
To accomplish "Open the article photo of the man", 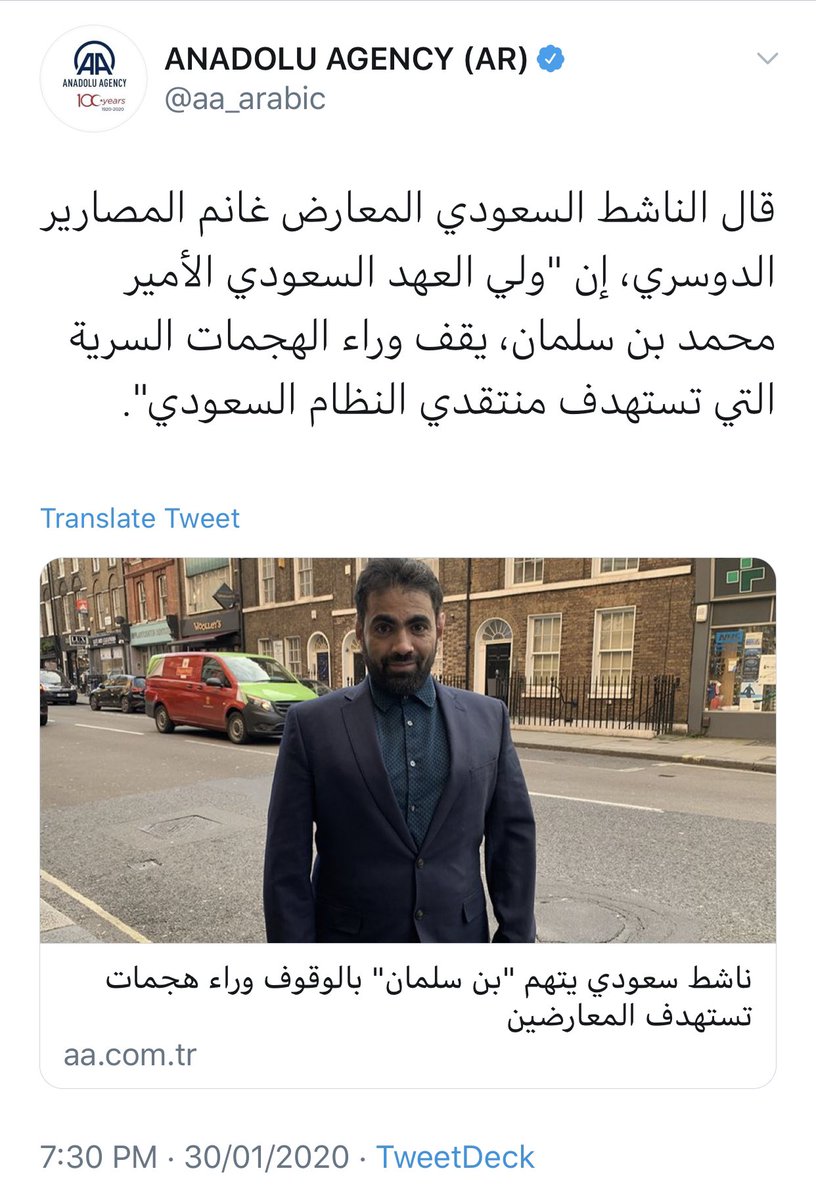I will 407,750.
